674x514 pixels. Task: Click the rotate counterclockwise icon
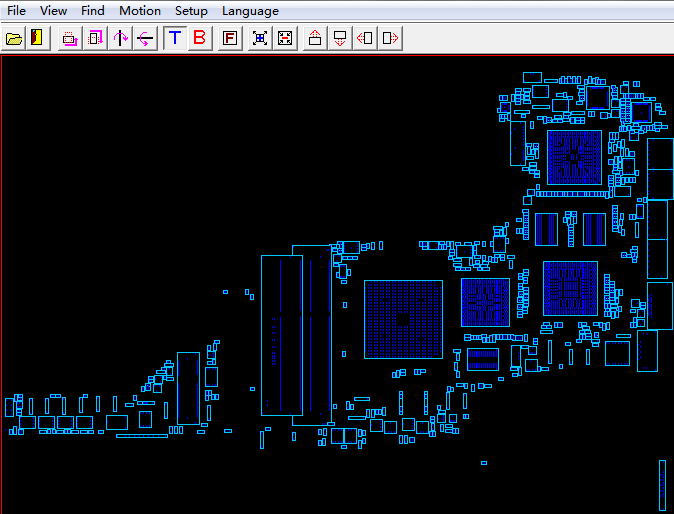70,38
